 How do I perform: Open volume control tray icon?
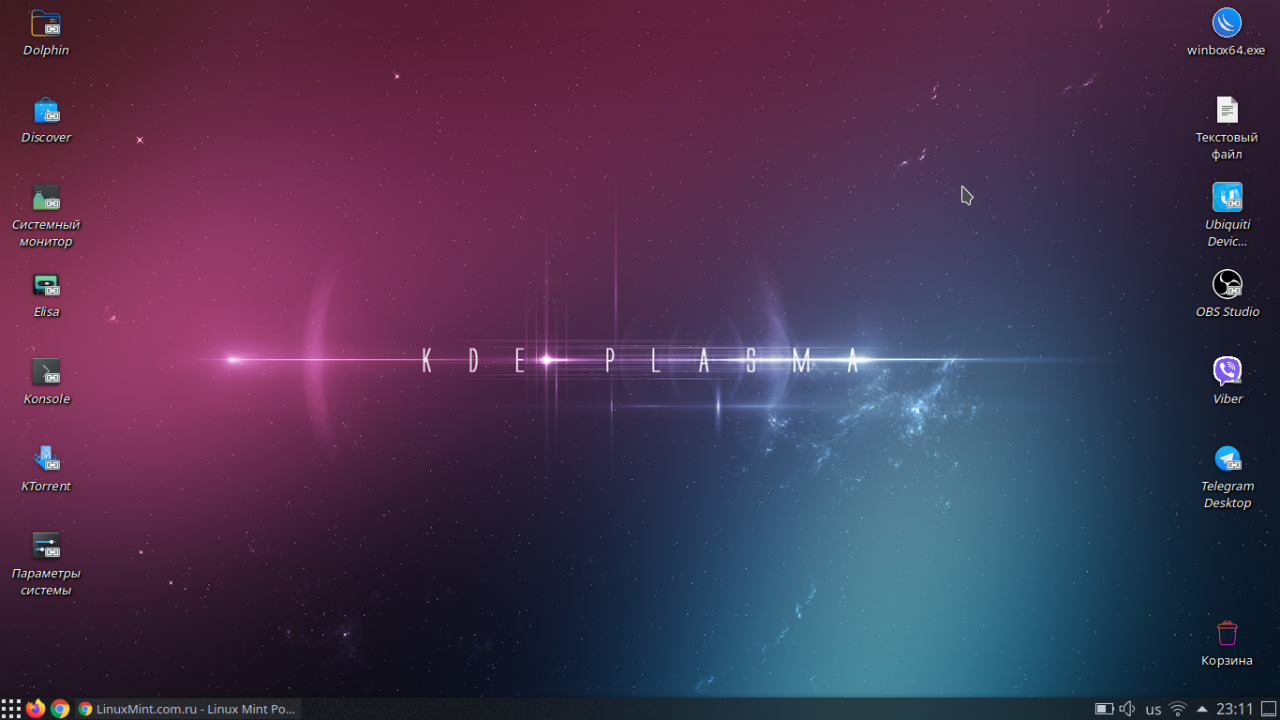pos(1128,709)
